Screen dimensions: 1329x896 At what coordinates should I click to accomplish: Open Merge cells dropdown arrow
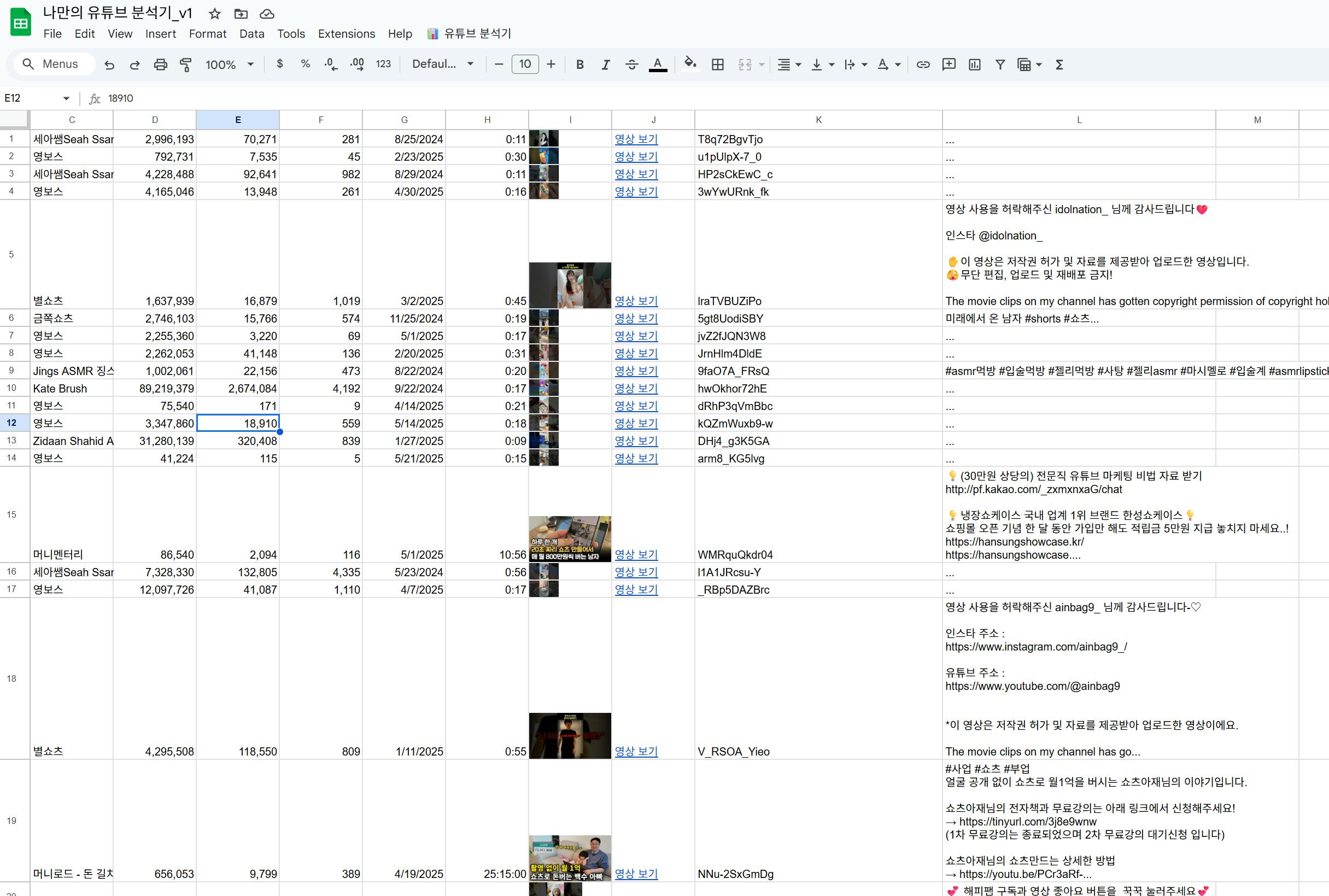pyautogui.click(x=762, y=65)
